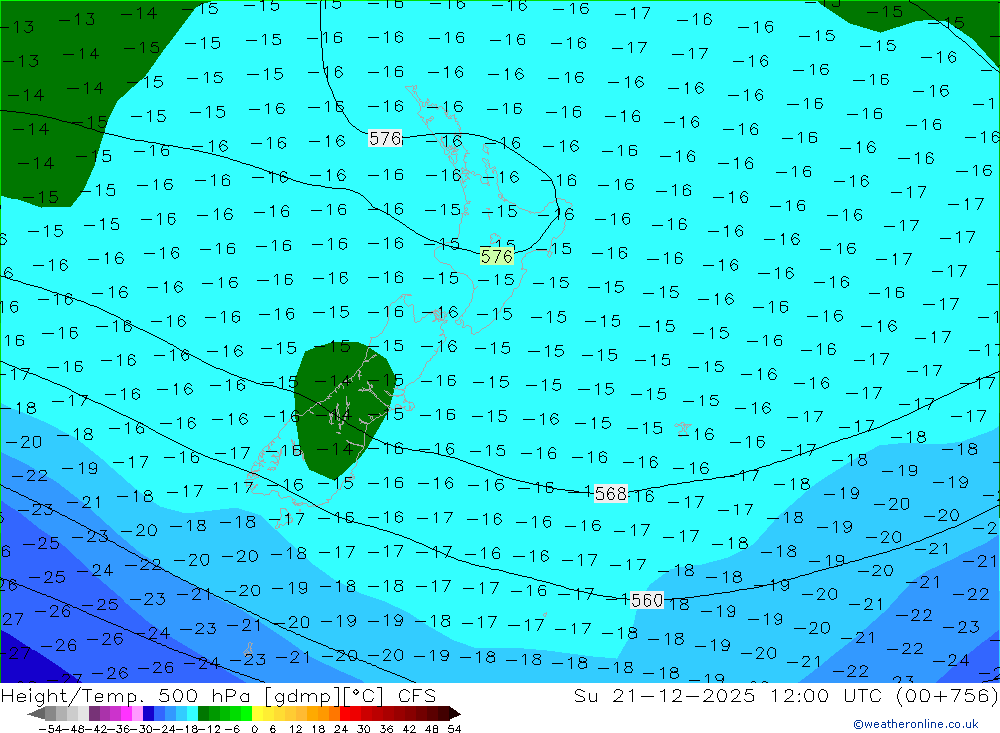Viewport: 1000px width, 733px height.
Task: Click the forecast offset '(00+756)'
Action: pos(947,695)
